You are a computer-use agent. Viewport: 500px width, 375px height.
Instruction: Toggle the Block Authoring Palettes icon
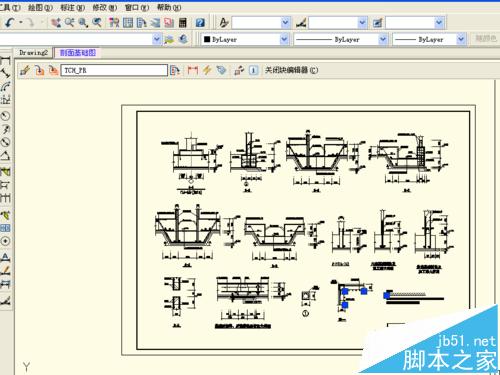175,70
